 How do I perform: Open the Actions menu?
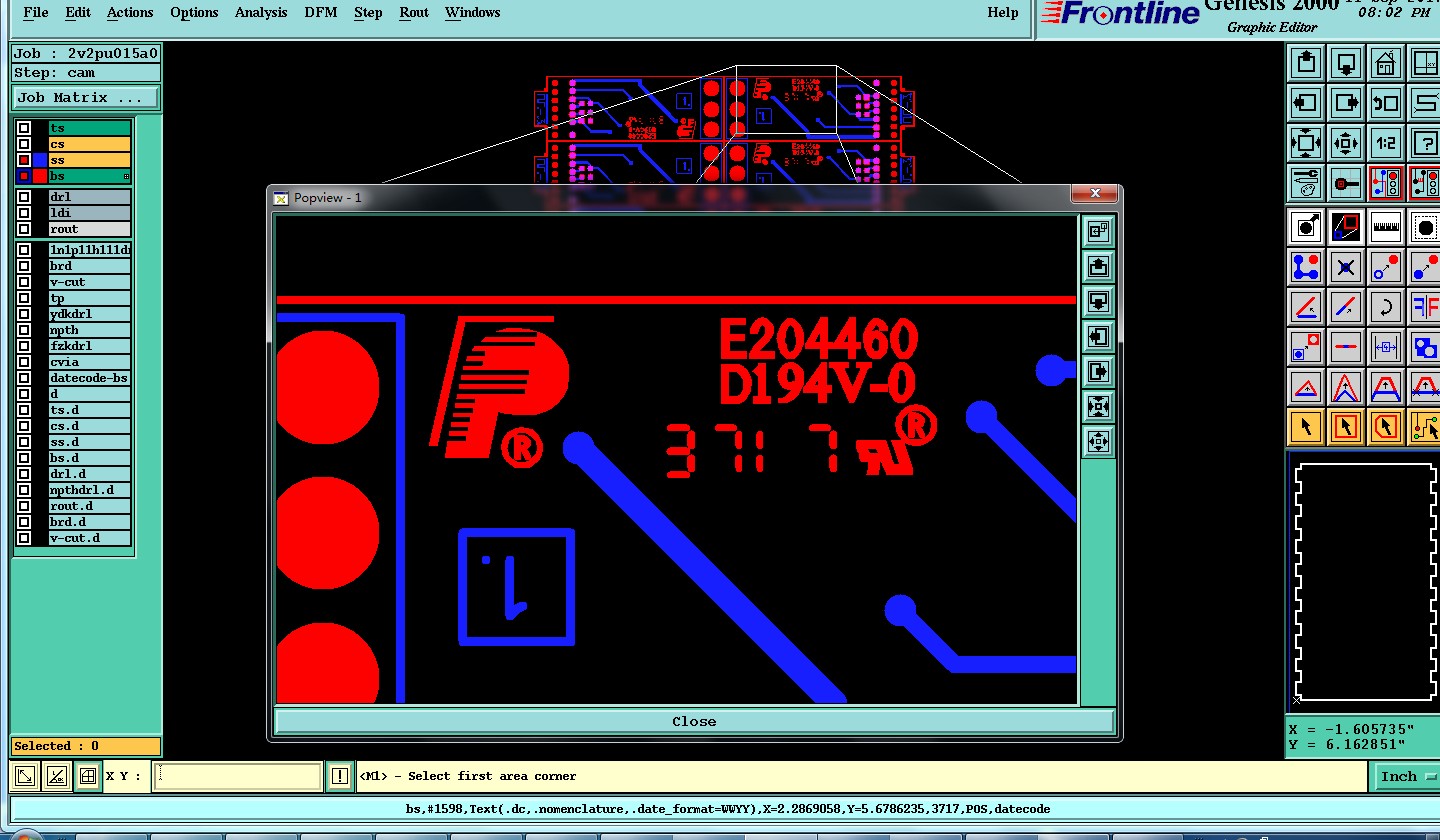tap(130, 13)
